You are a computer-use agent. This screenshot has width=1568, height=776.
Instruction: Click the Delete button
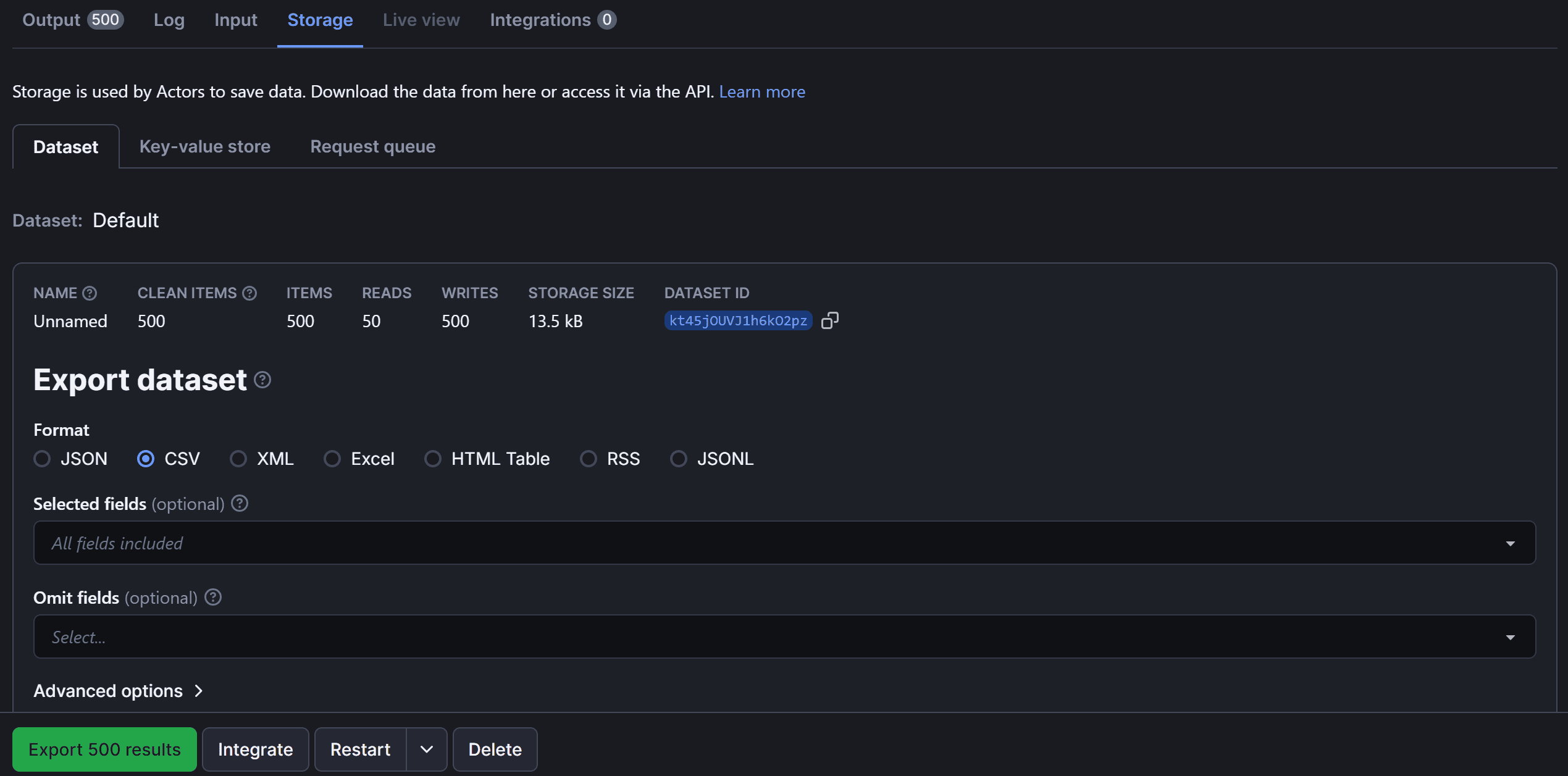pyautogui.click(x=494, y=749)
